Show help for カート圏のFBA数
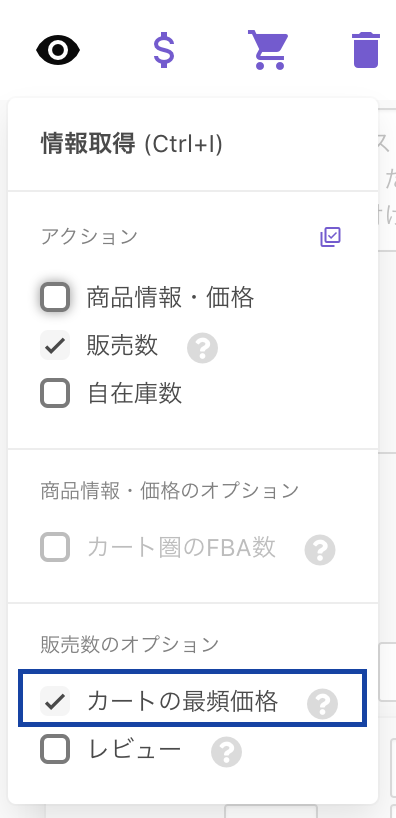This screenshot has width=396, height=818. tap(320, 550)
